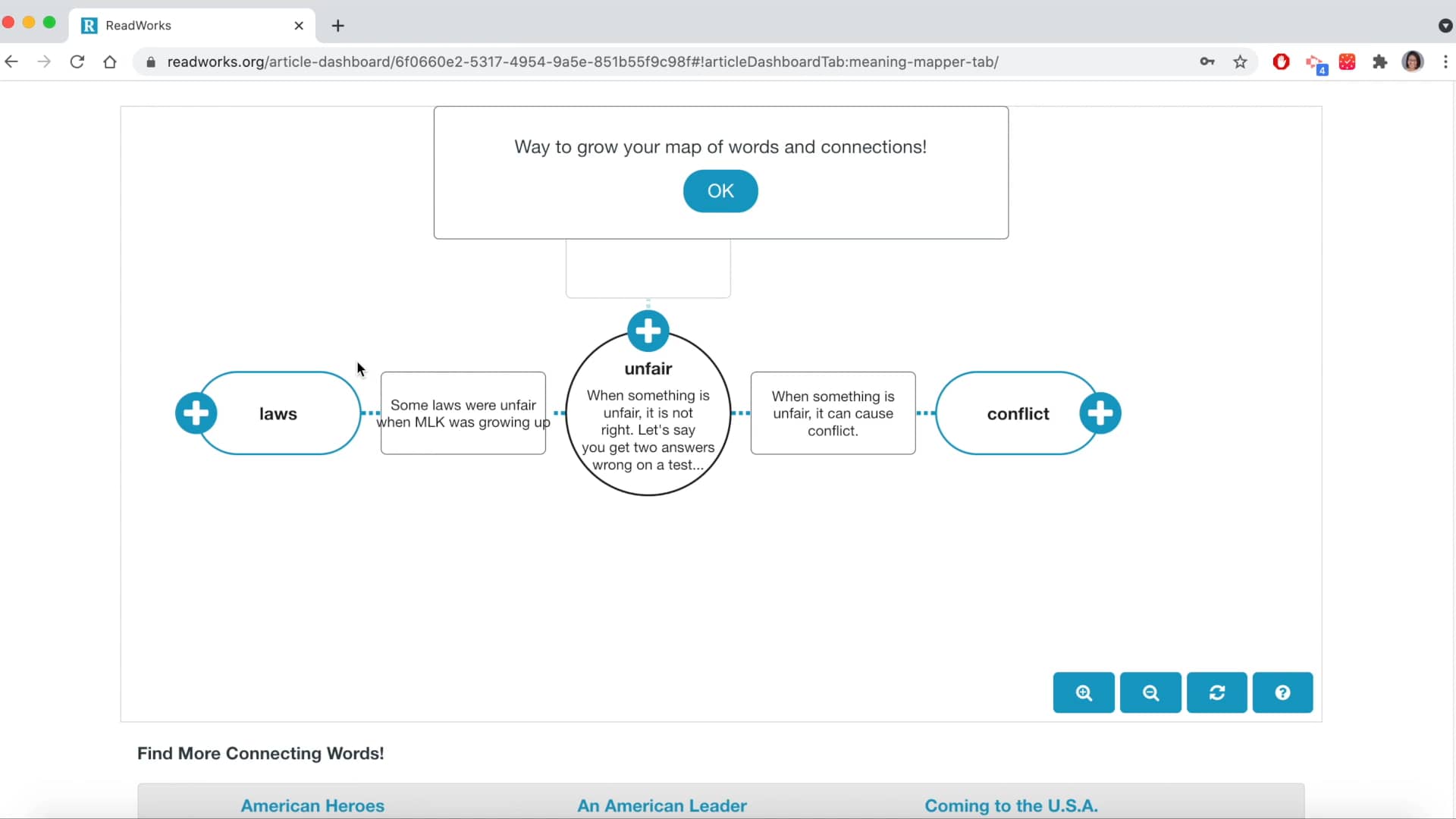The width and height of the screenshot is (1456, 819).
Task: Select the conflict word bubble
Action: coord(1018,413)
